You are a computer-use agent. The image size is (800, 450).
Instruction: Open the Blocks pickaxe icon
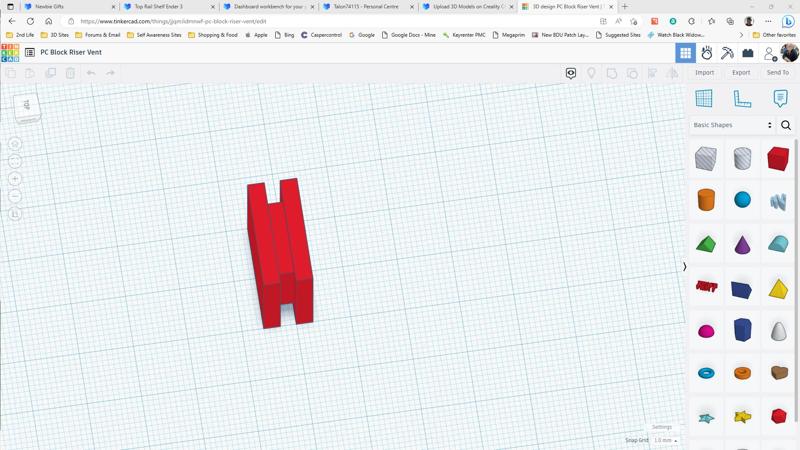pos(727,53)
